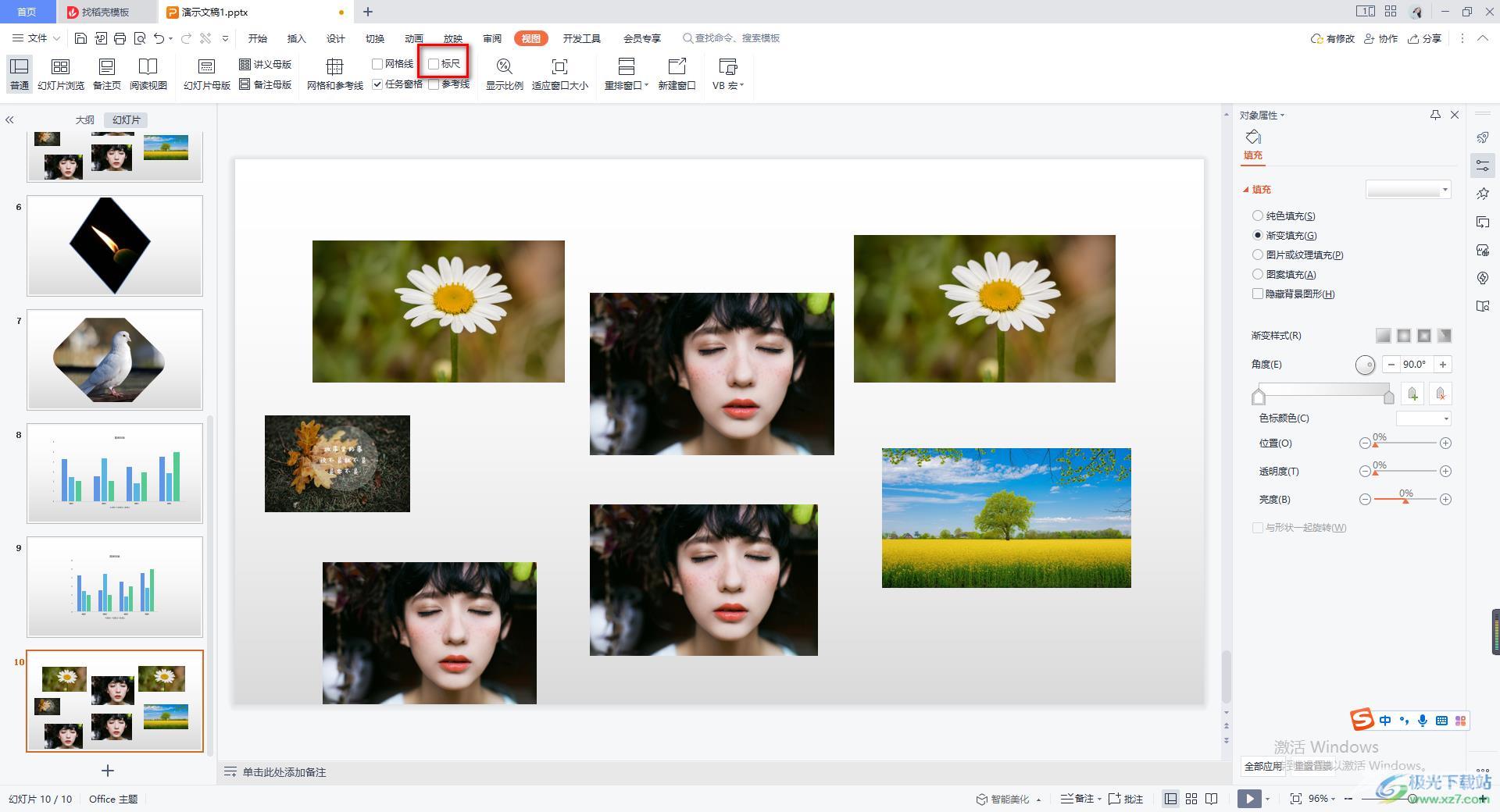1500x812 pixels.
Task: Click the Collaborate (协作) button
Action: point(1381,38)
